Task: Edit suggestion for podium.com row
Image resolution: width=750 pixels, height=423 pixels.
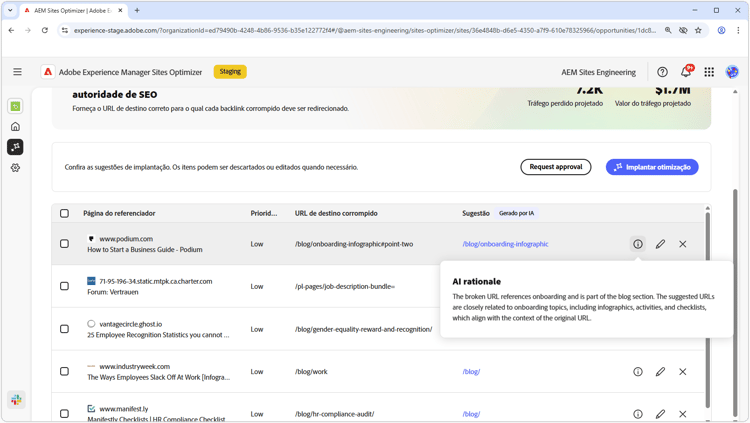Action: point(660,244)
